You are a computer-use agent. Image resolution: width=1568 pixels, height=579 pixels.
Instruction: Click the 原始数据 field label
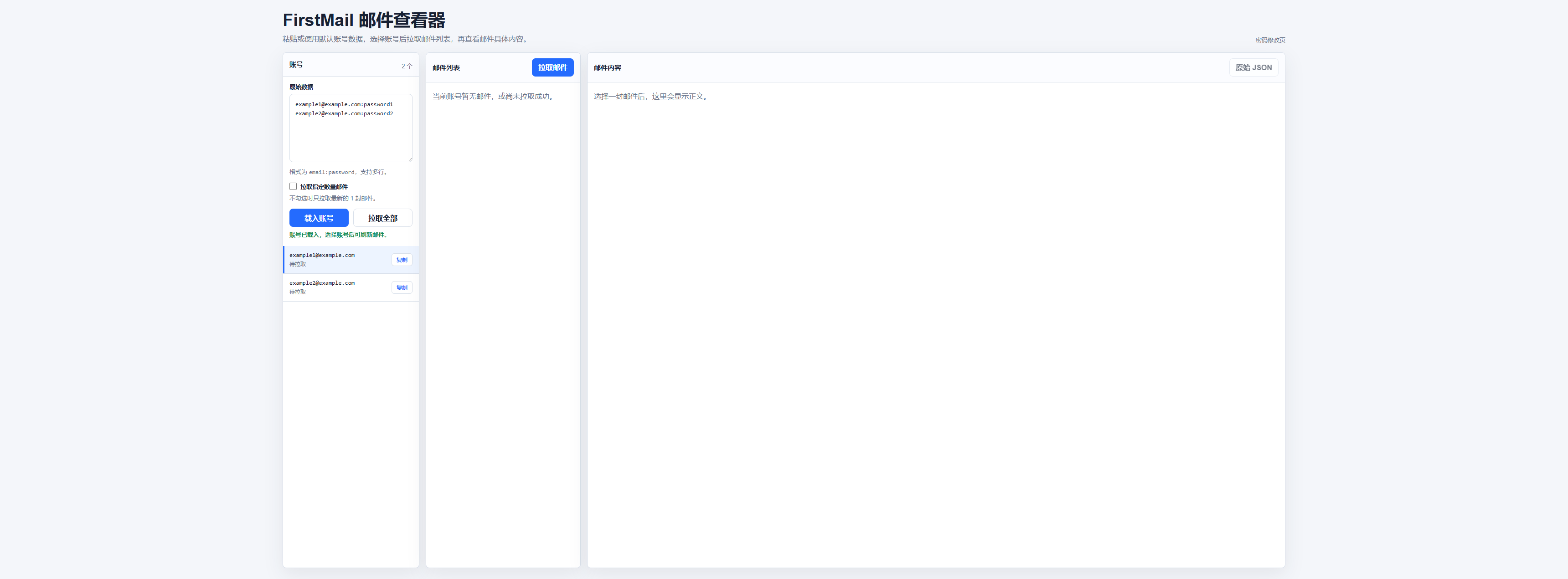pos(301,87)
